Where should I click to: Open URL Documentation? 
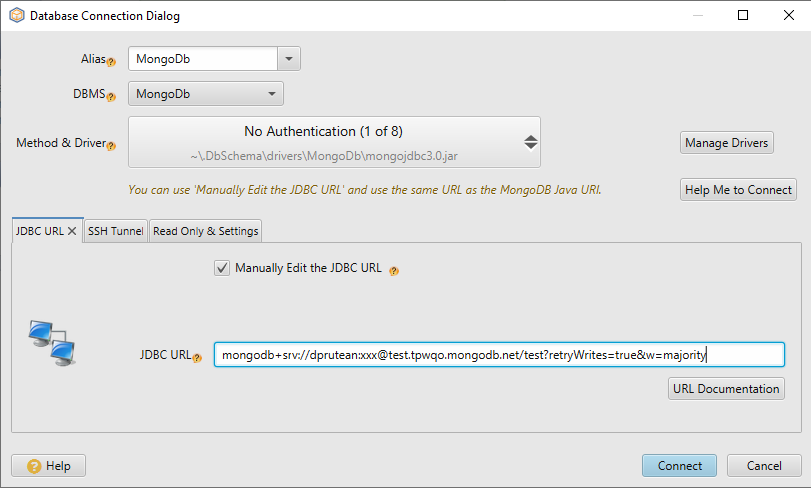click(x=726, y=389)
